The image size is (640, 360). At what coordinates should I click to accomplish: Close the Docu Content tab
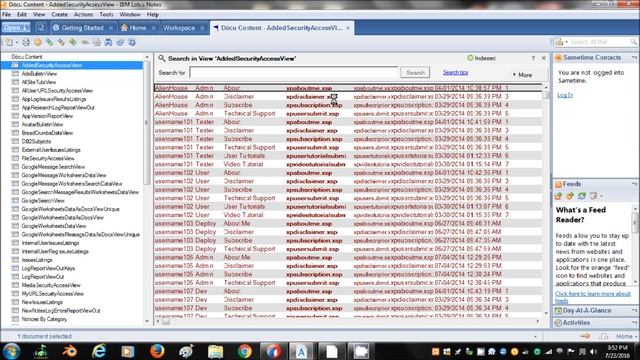click(x=348, y=28)
